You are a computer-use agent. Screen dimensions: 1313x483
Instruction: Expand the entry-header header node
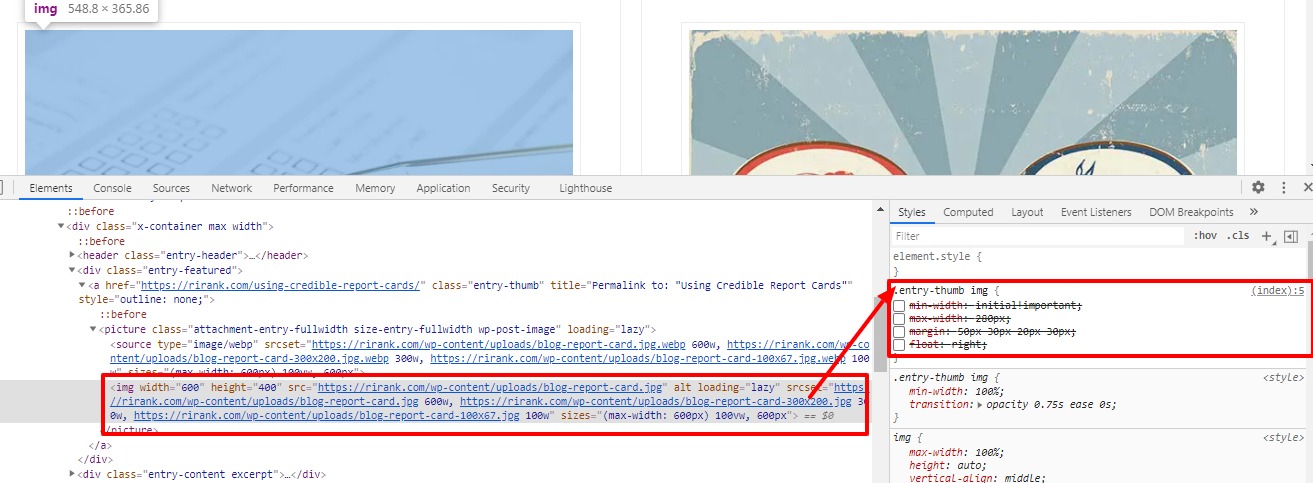(x=72, y=256)
